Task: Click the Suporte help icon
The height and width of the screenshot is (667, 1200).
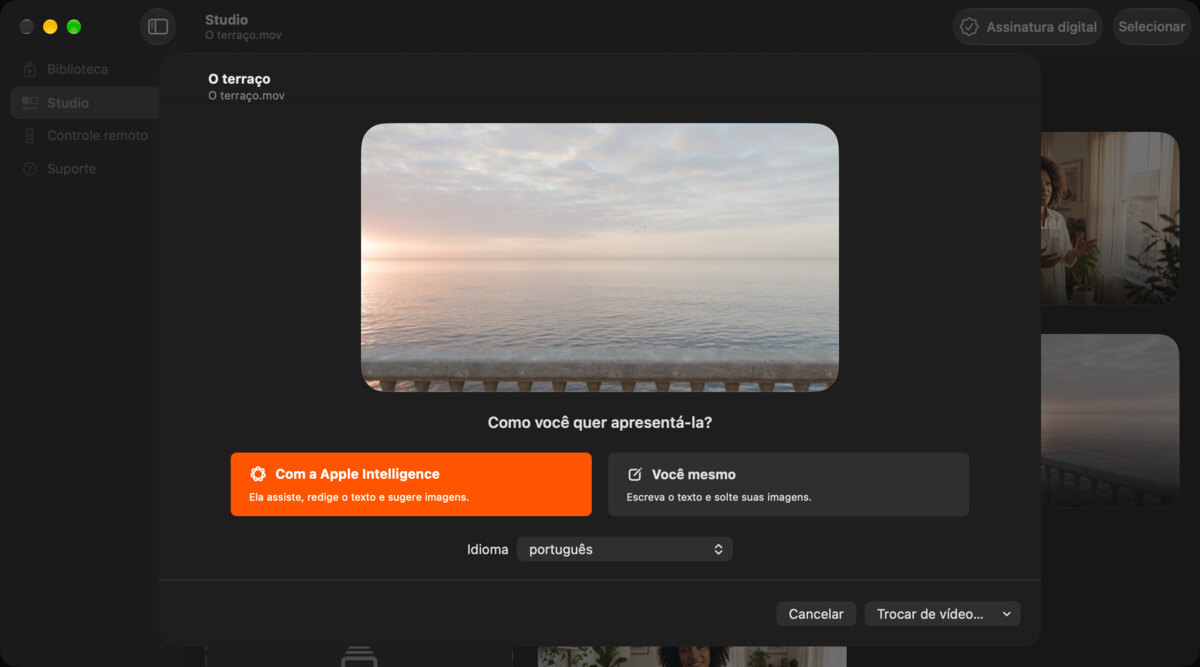Action: pos(29,169)
